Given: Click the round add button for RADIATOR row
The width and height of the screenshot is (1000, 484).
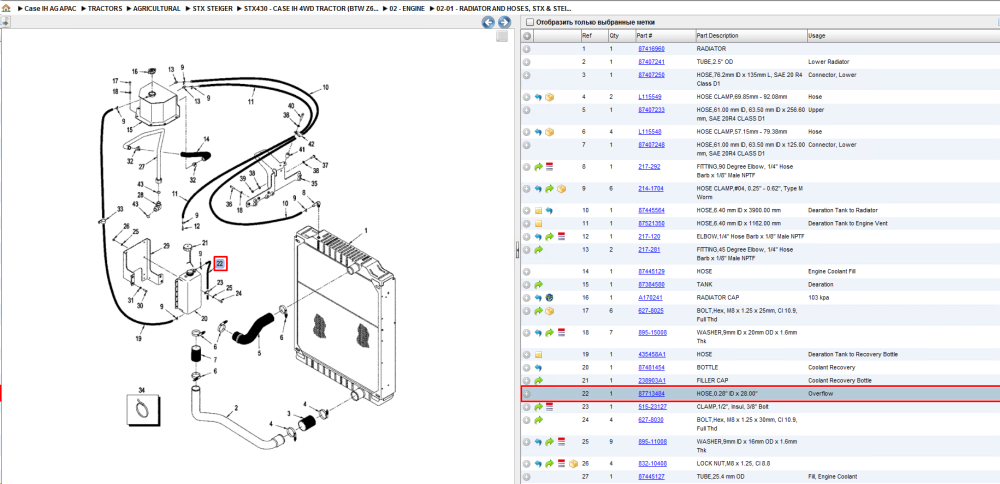Looking at the screenshot, I should coord(527,49).
